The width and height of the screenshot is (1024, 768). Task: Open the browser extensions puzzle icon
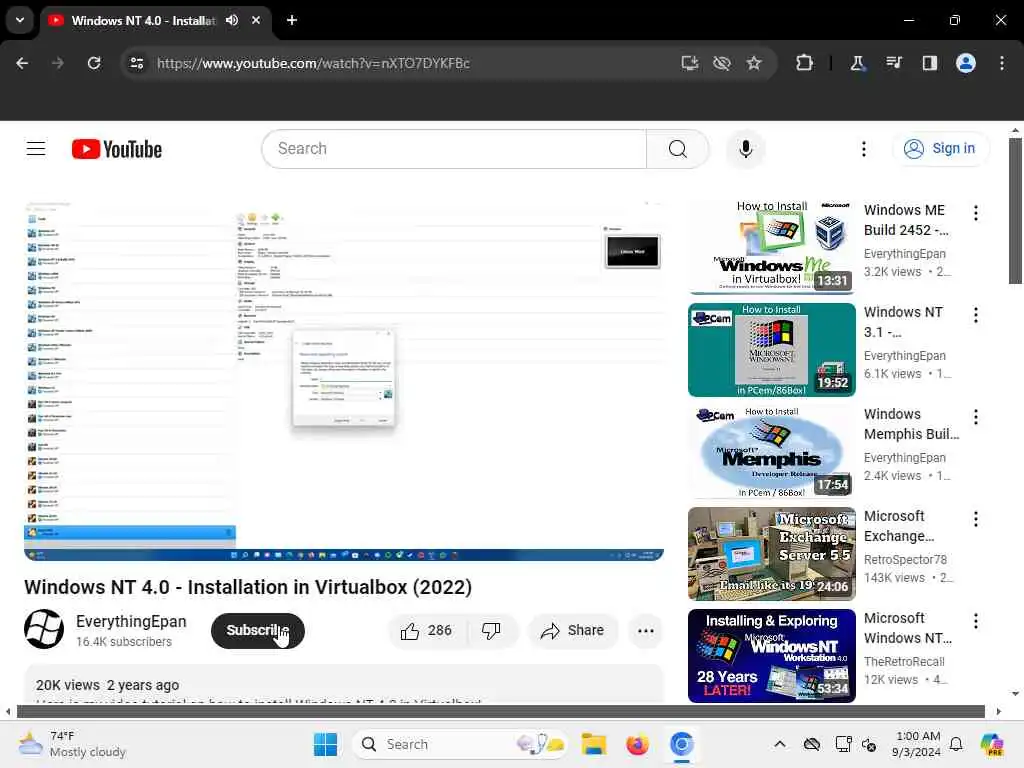[x=805, y=63]
